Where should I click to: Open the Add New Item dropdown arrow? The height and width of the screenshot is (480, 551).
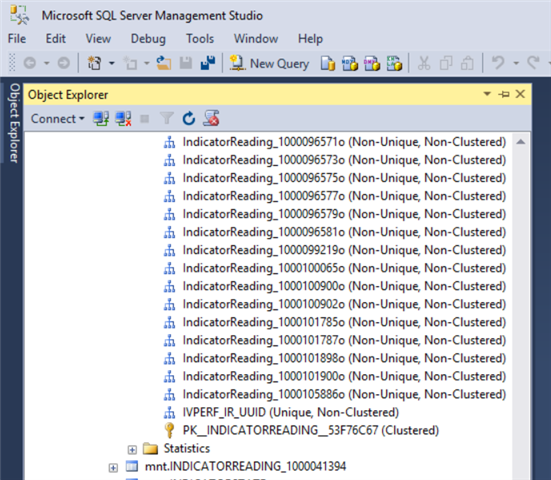(x=147, y=63)
